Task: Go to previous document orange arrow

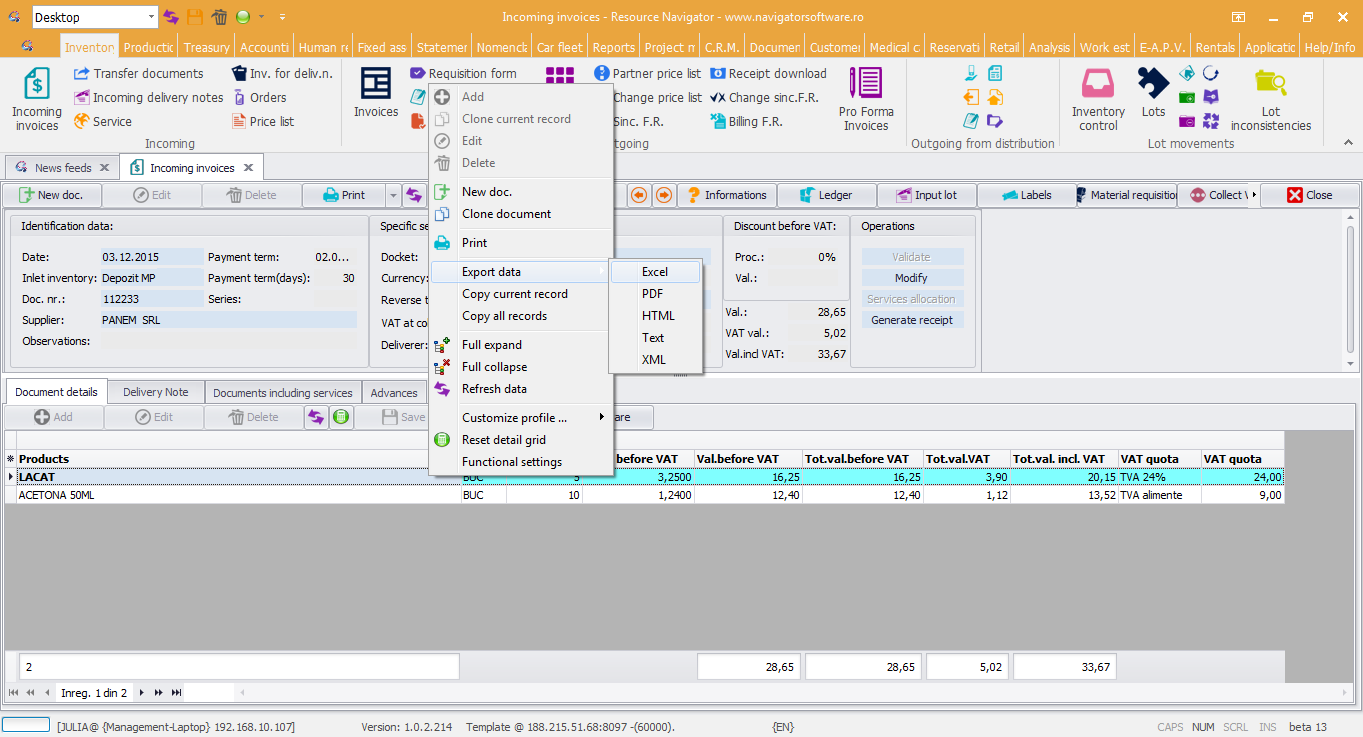Action: (x=638, y=195)
